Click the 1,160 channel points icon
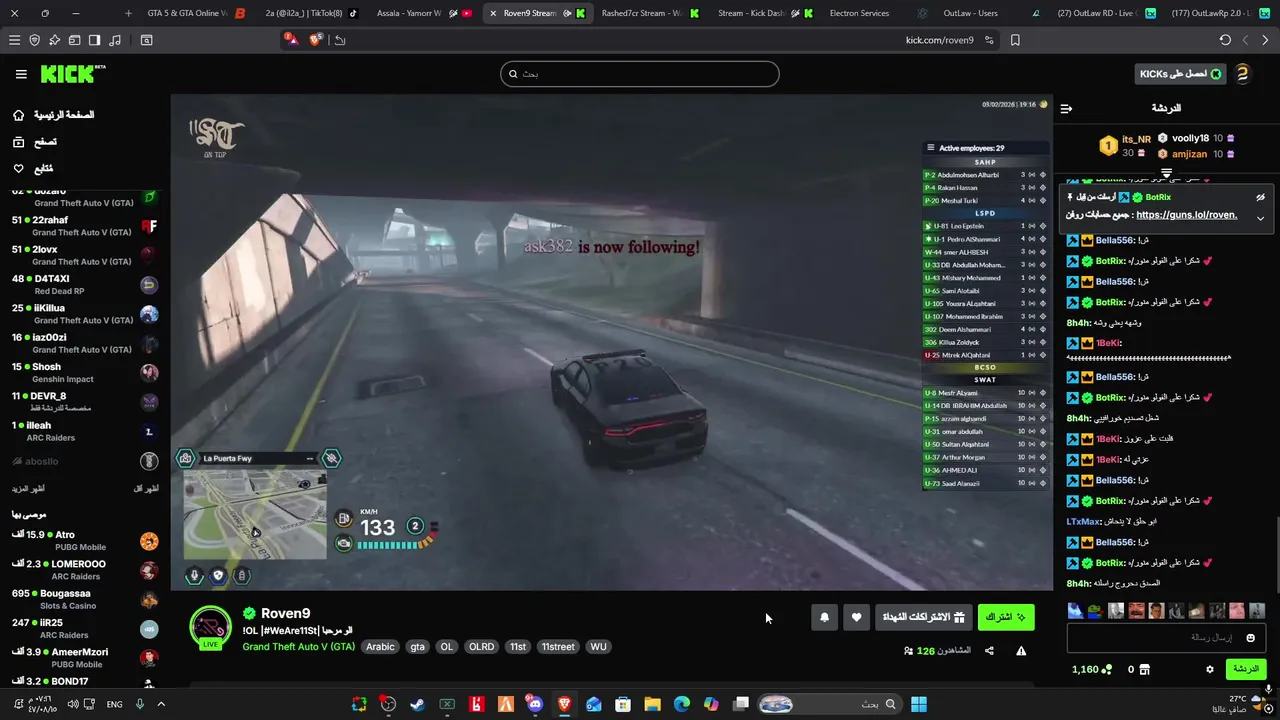This screenshot has height=720, width=1280. tap(1106, 669)
